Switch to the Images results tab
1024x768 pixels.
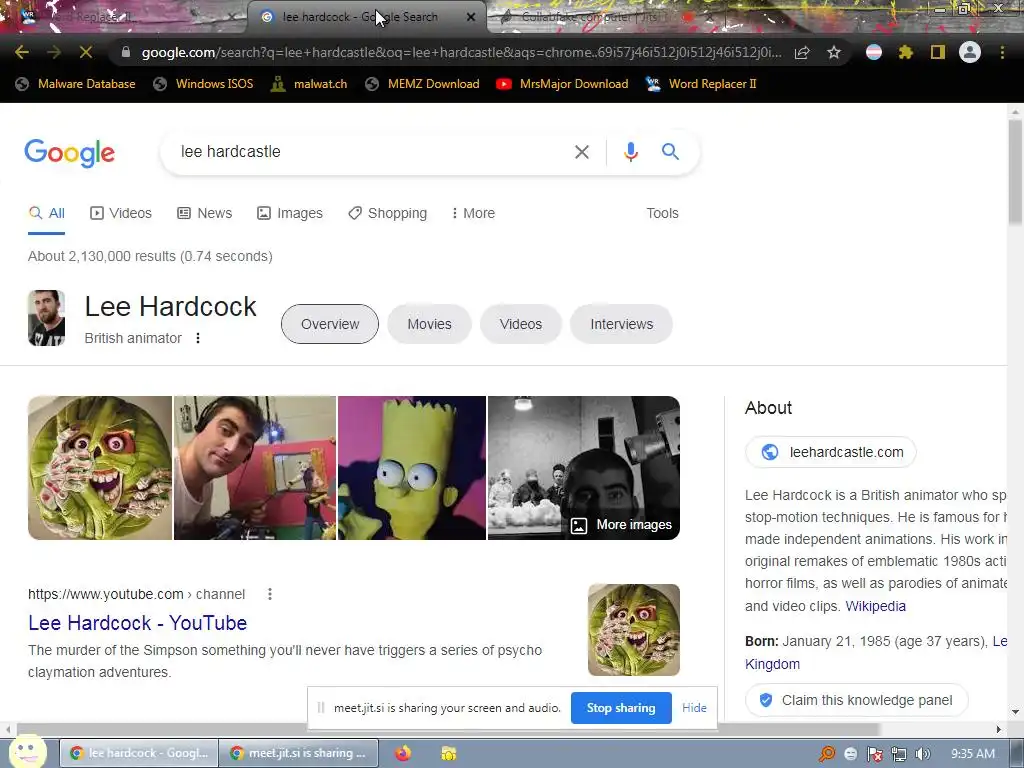tap(289, 214)
